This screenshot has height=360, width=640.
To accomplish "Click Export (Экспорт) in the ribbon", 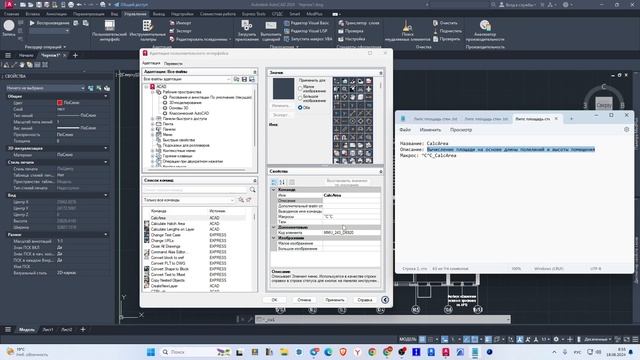I will click(x=180, y=31).
